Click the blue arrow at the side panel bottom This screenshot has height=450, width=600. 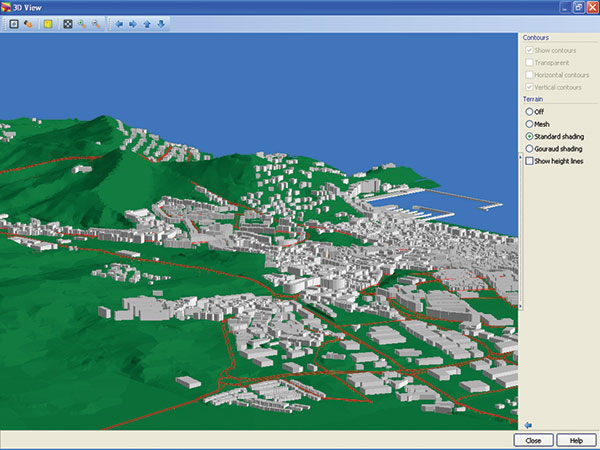point(528,425)
